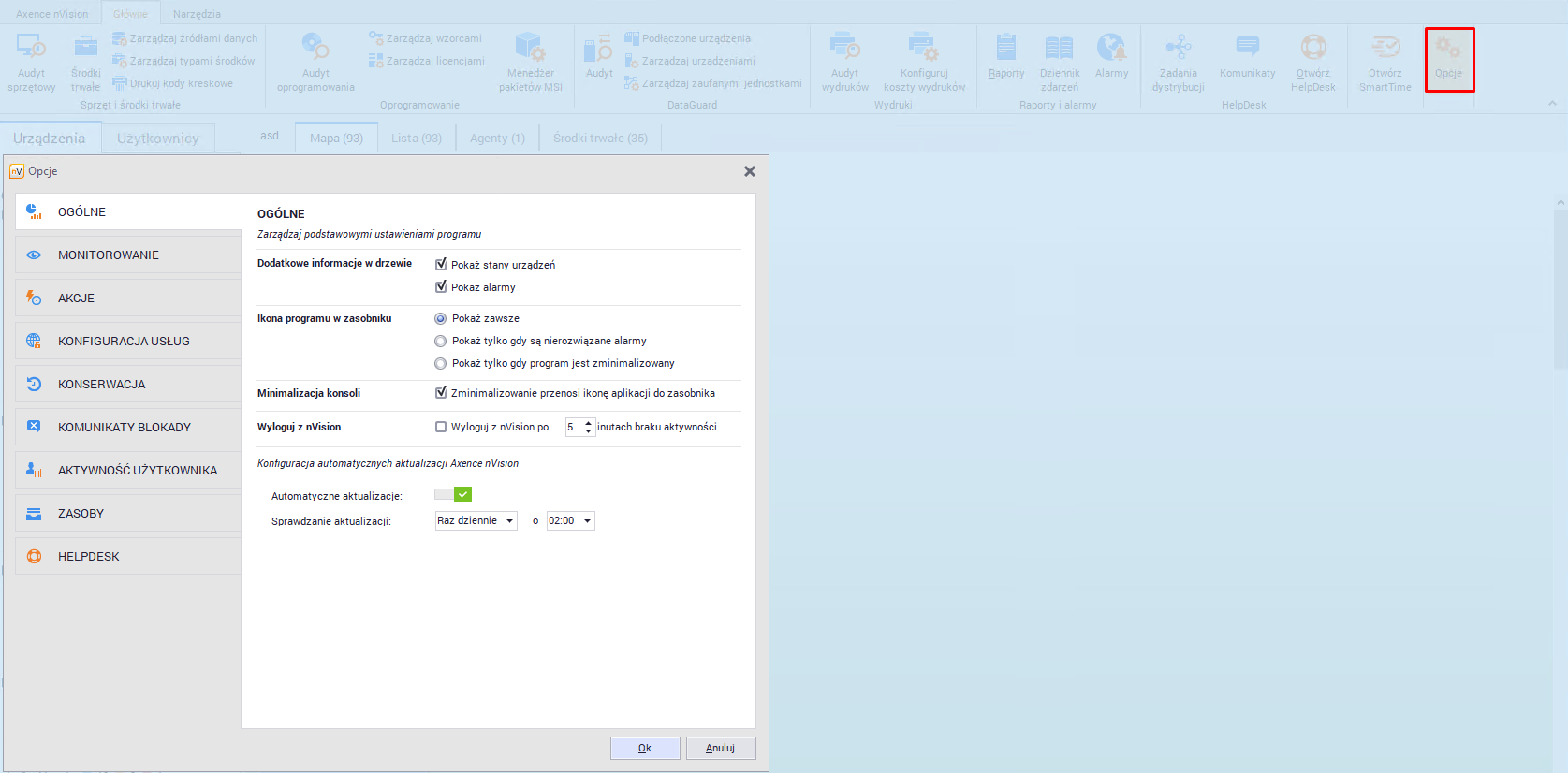Switch to the Główne ribbon tab

(x=130, y=14)
